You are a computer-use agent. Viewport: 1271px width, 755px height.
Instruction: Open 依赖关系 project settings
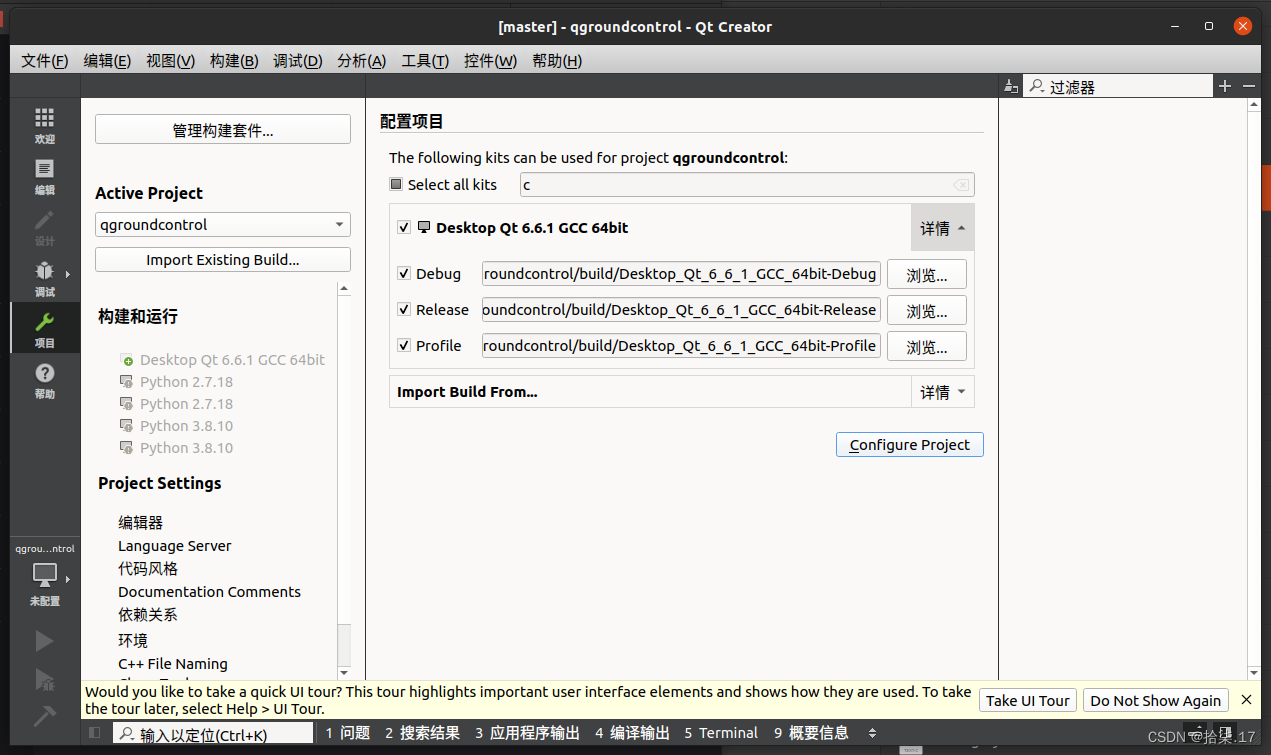pyautogui.click(x=148, y=615)
